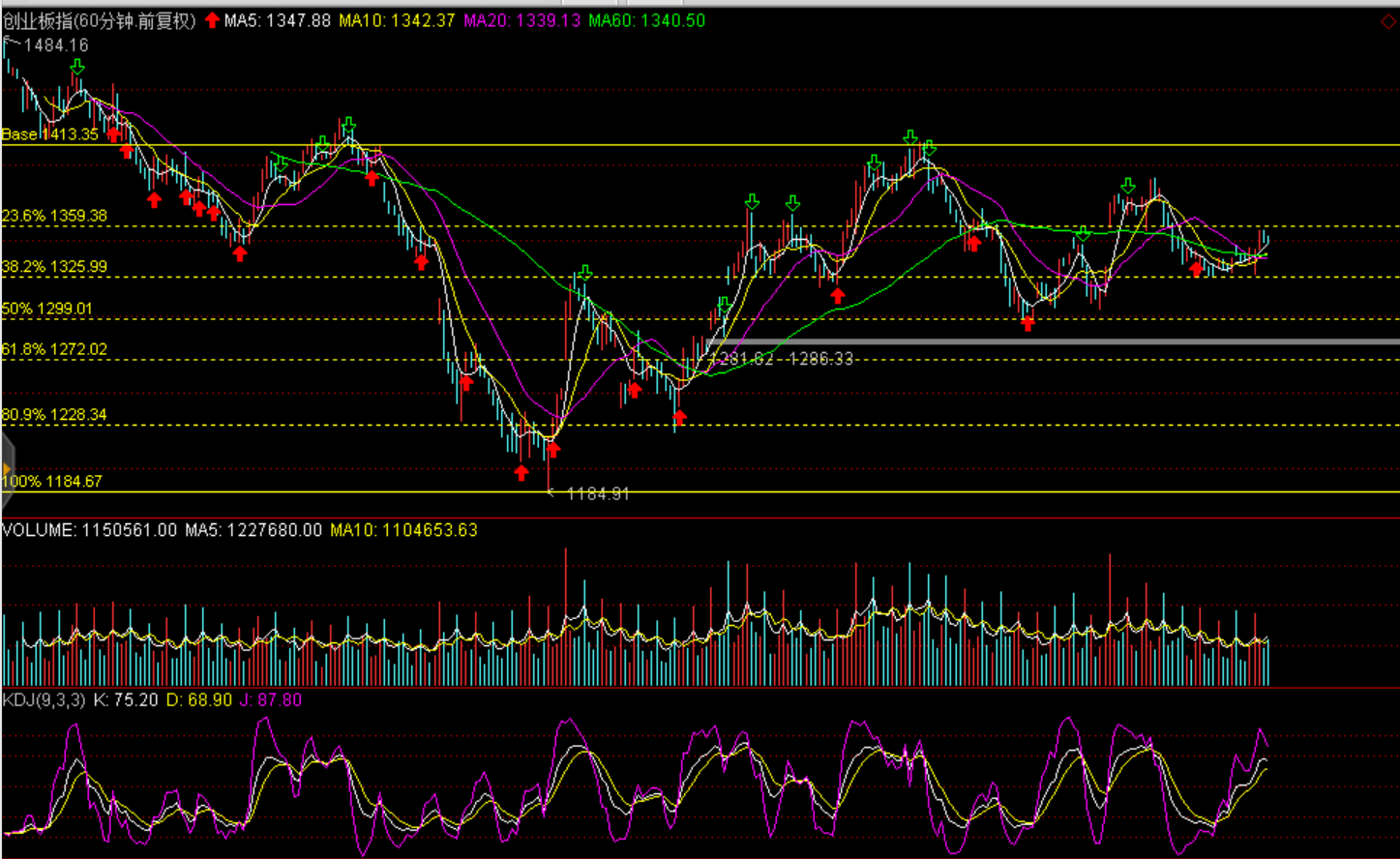Click the green sell arrow nearest the 1484.16 high
The image size is (1400, 859).
(77, 66)
